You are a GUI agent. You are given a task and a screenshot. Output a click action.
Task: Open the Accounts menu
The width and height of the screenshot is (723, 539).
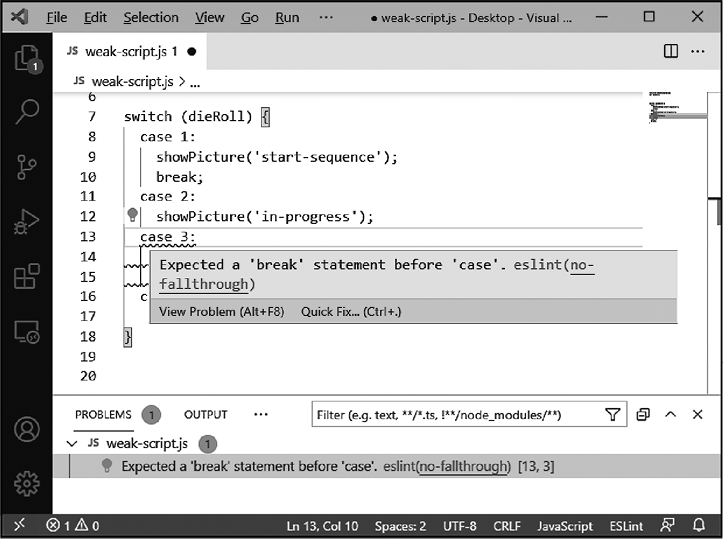tap(26, 430)
